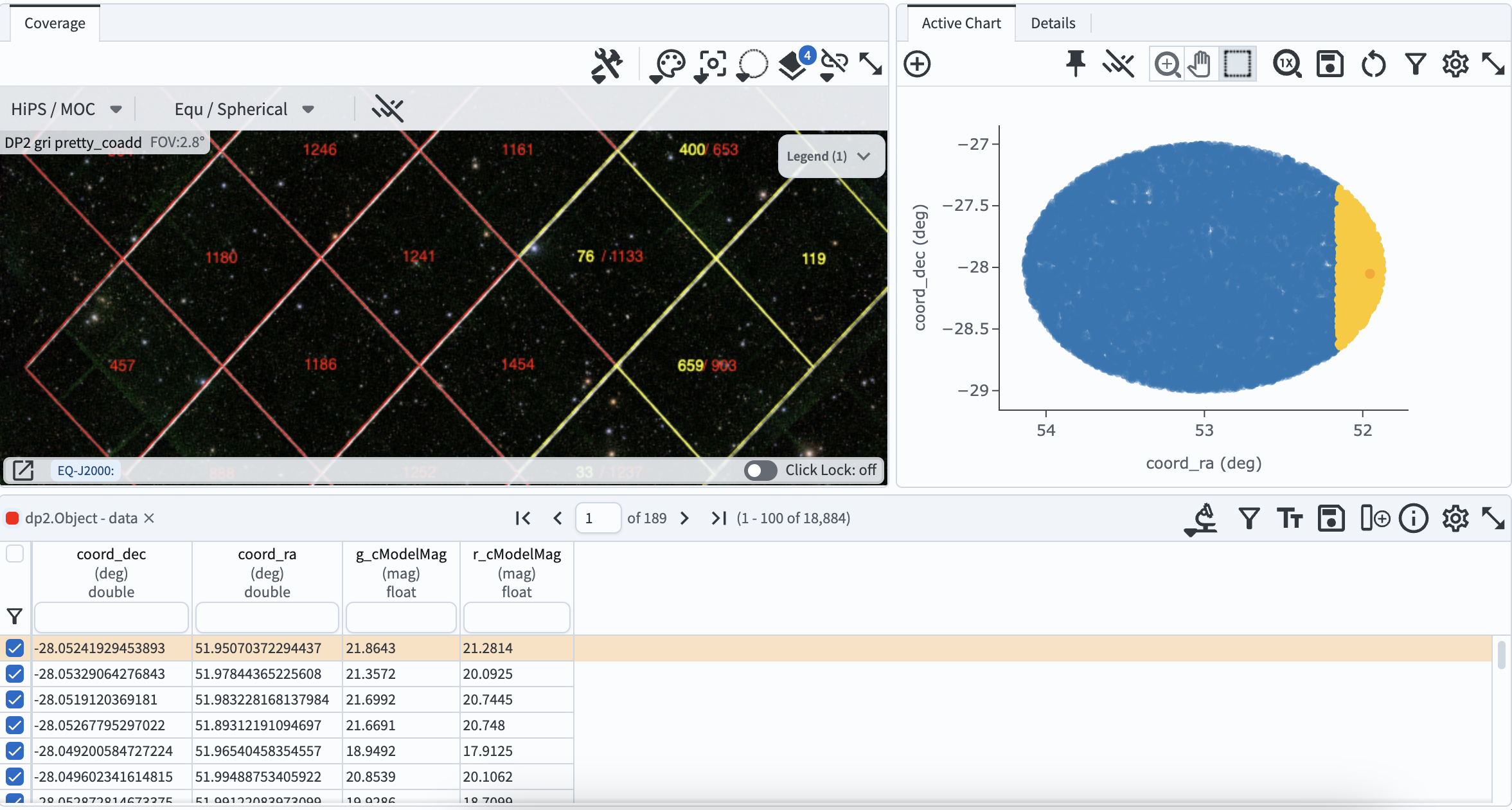Open the Equ / Spherical dropdown
The height and width of the screenshot is (810, 1512).
(244, 109)
